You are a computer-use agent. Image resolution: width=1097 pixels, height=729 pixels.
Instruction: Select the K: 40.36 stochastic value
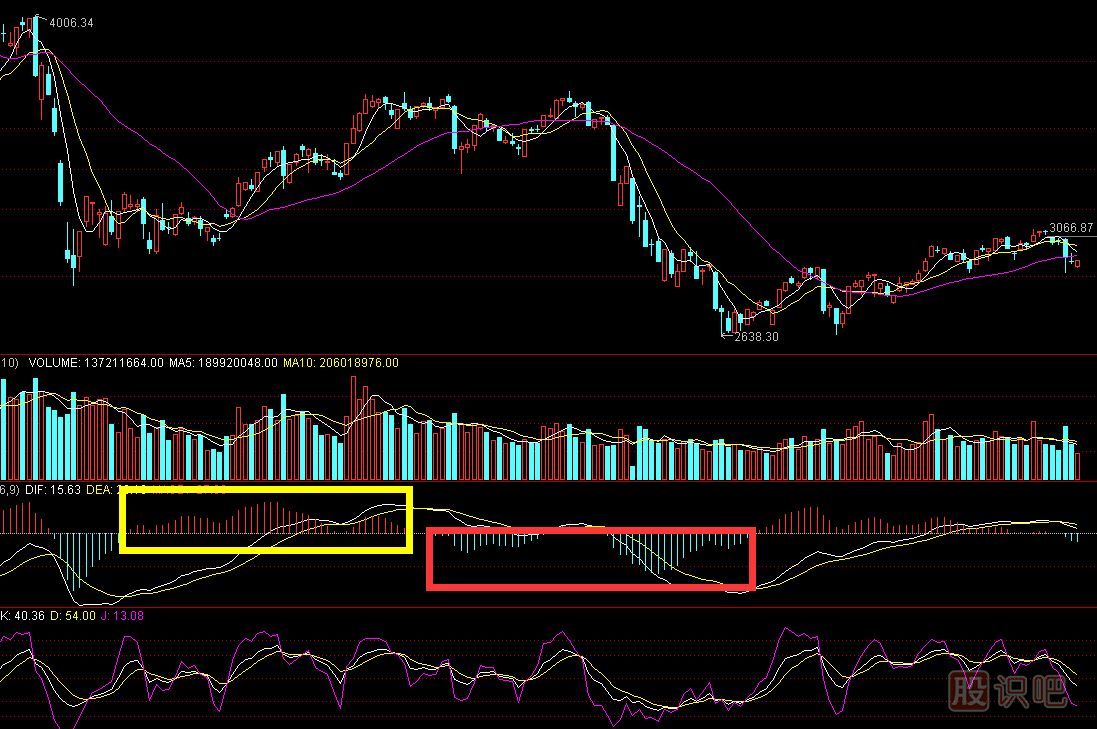22,615
